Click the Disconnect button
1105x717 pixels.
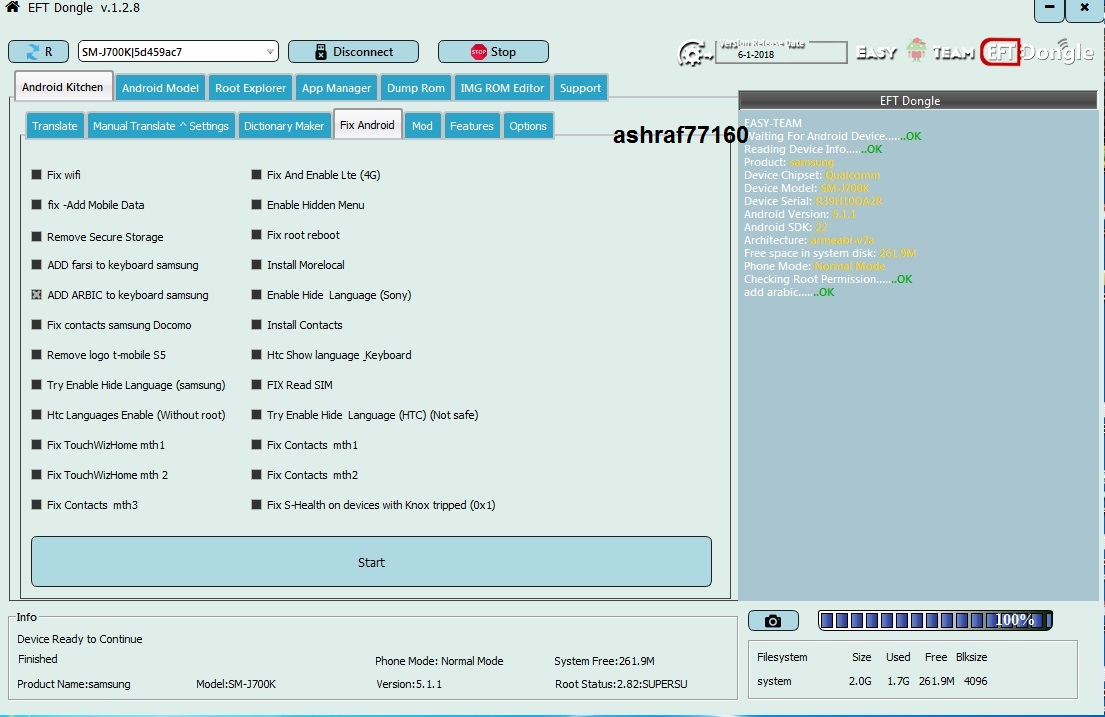click(353, 51)
